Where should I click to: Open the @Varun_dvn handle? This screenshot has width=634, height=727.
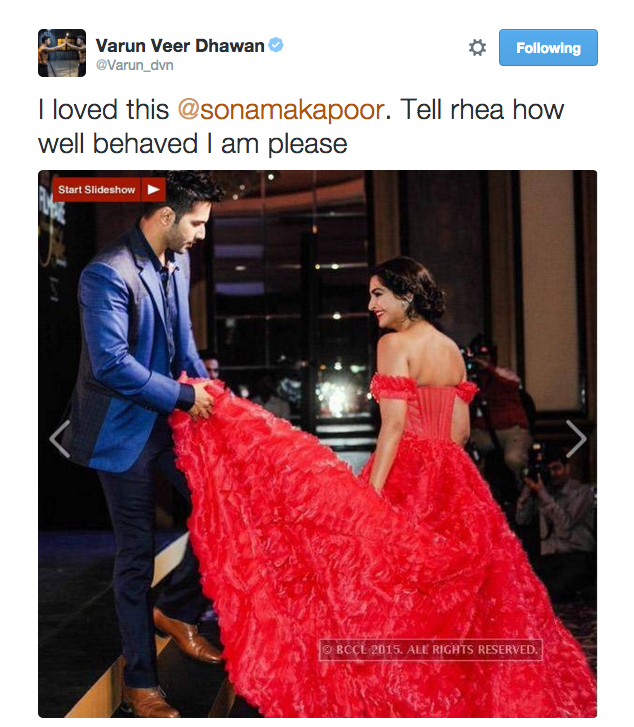click(134, 65)
